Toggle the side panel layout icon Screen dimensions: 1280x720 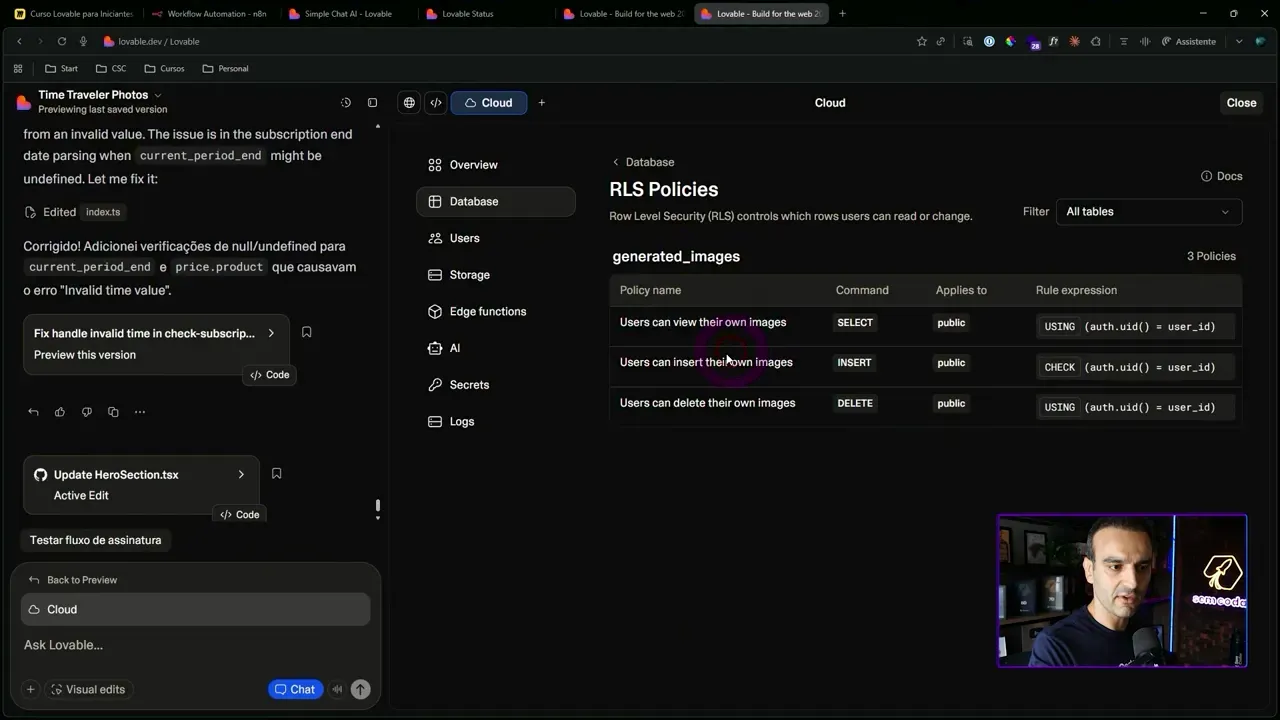pyautogui.click(x=372, y=103)
